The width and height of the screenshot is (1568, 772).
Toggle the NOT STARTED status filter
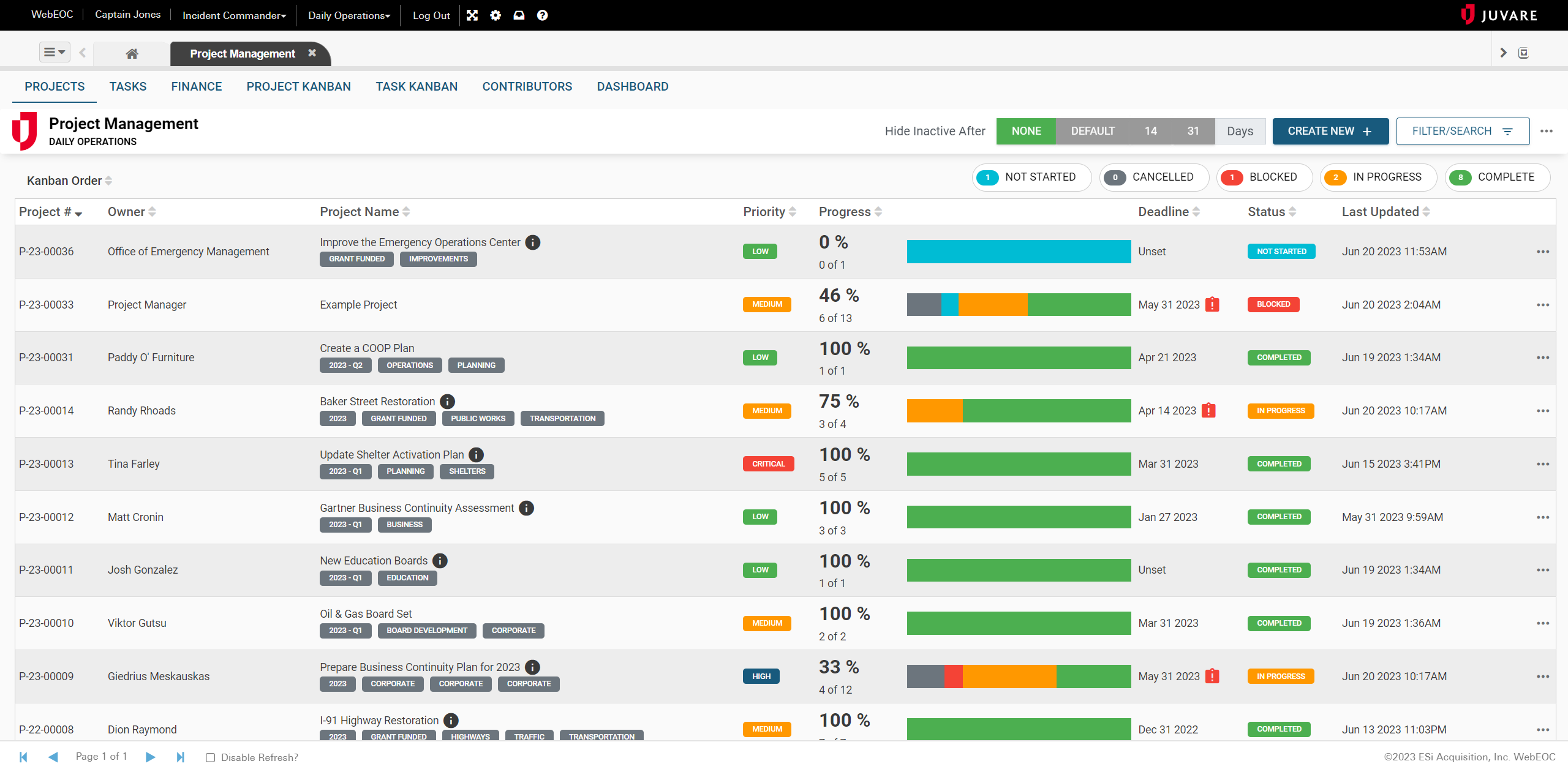pyautogui.click(x=1031, y=177)
